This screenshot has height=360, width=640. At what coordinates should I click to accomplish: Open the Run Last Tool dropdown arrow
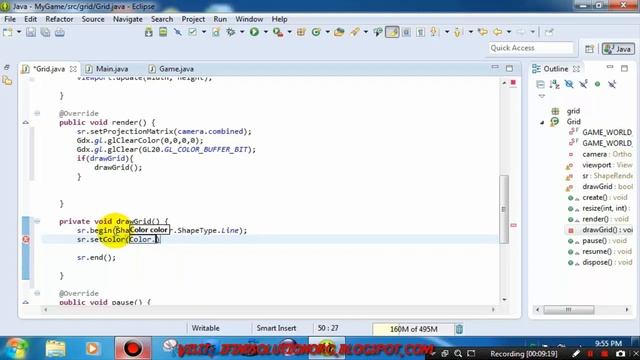click(289, 32)
